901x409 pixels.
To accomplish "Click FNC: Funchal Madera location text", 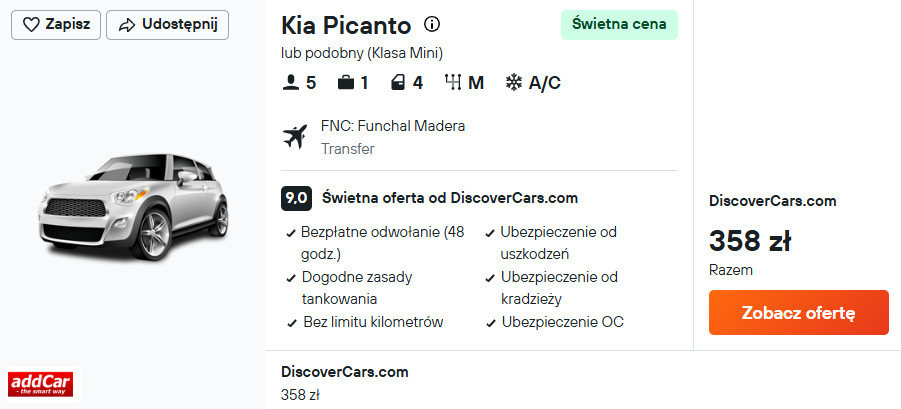I will coord(393,126).
